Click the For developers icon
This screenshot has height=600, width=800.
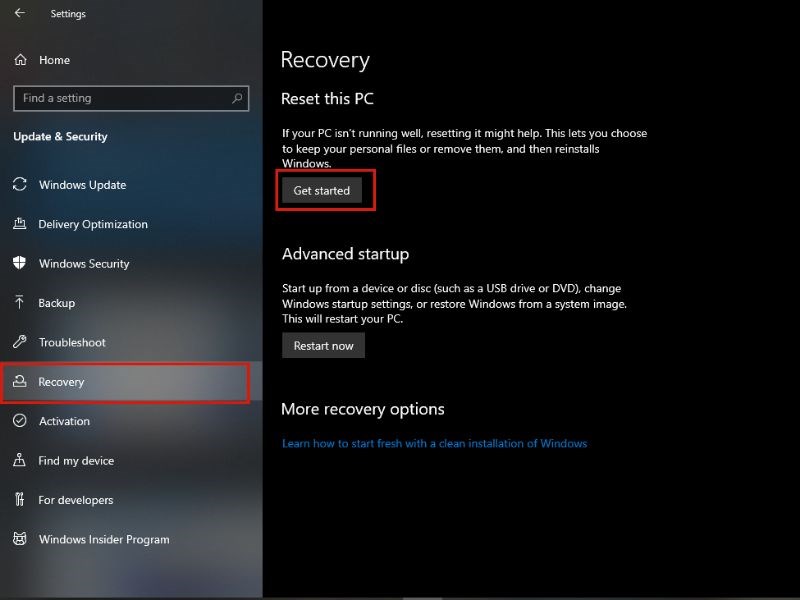19,500
